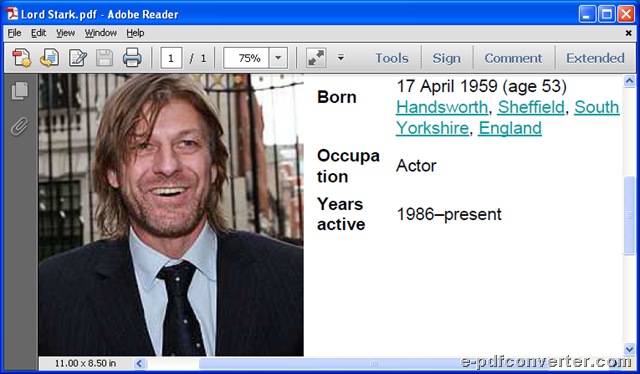Follow the Handsworth hyperlink
The height and width of the screenshot is (374, 640).
(442, 107)
